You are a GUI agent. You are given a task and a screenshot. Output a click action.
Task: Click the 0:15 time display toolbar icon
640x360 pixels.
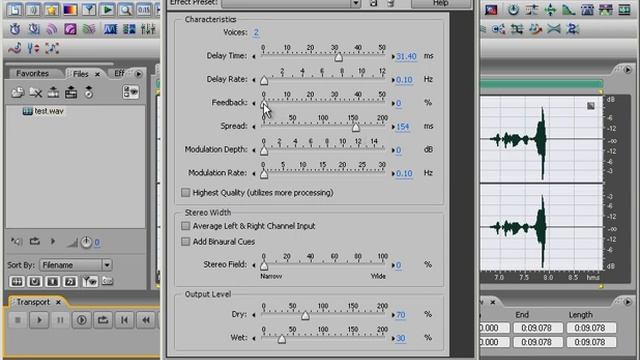coord(144,10)
